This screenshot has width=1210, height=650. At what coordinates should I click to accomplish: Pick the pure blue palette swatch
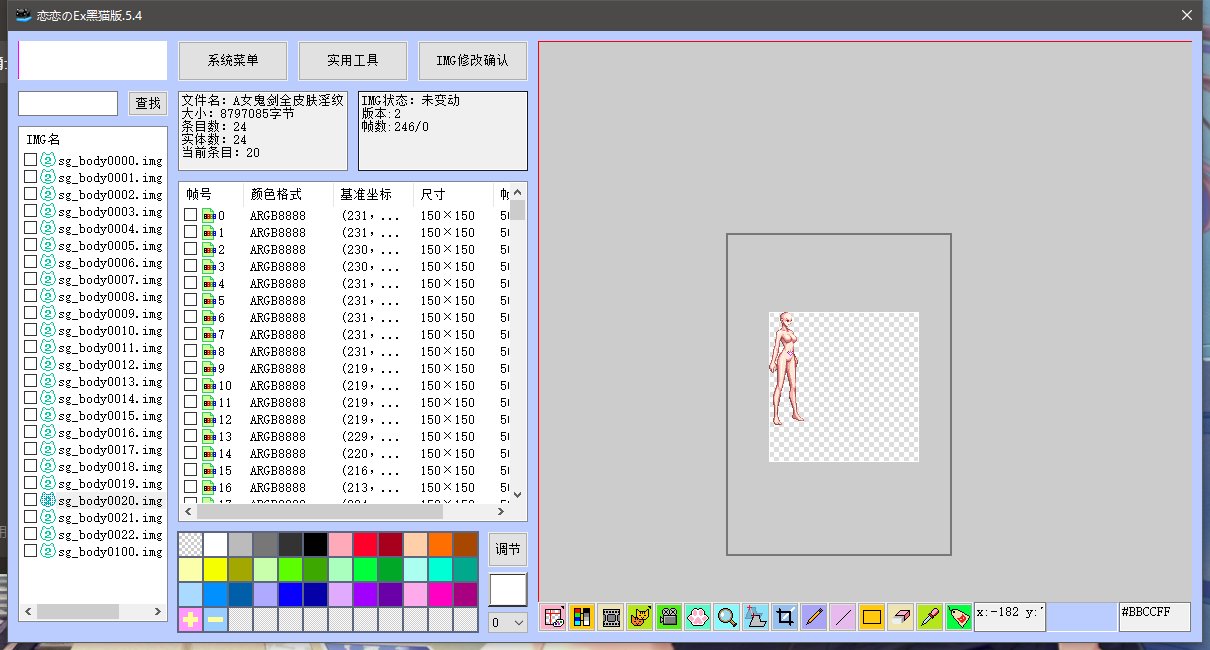[x=290, y=594]
